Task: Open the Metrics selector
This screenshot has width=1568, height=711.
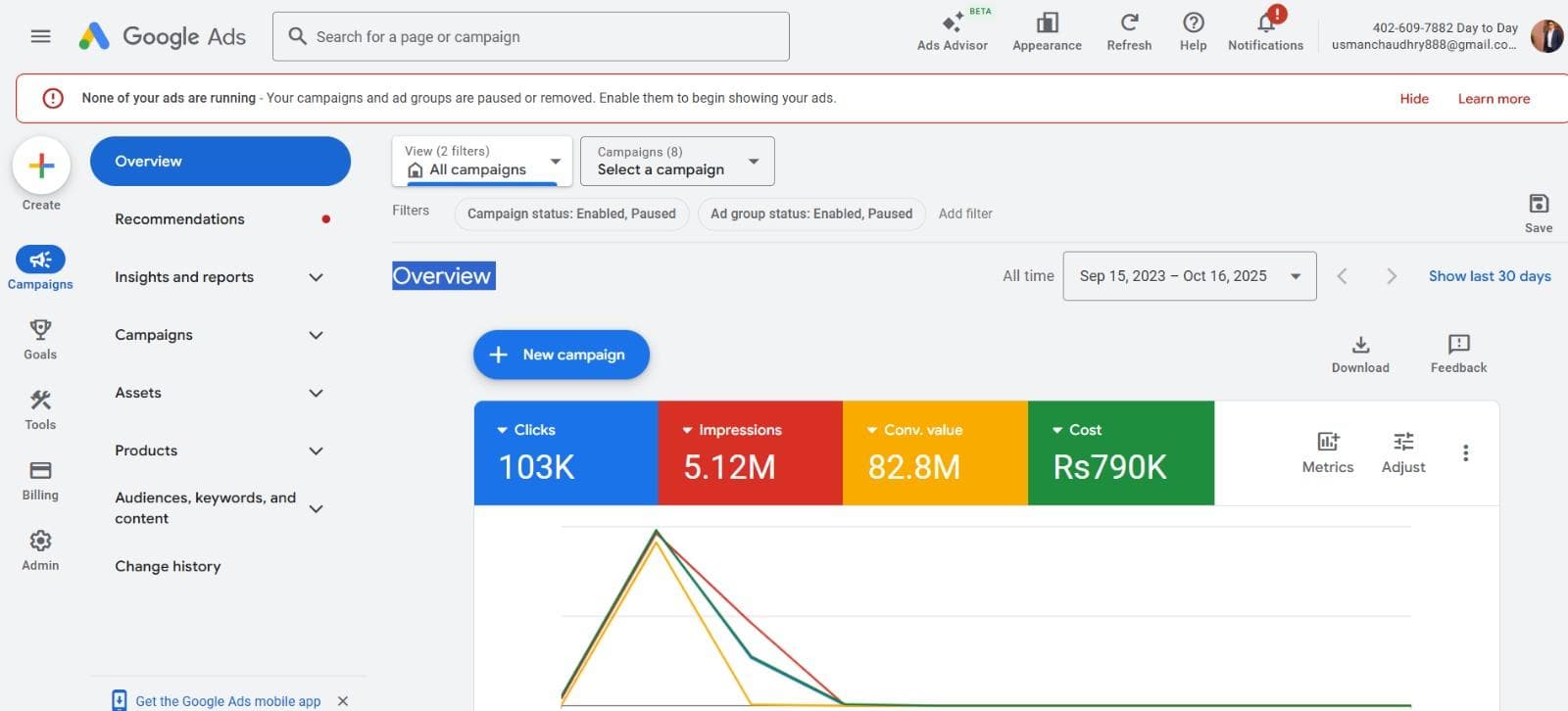Action: pos(1328,452)
